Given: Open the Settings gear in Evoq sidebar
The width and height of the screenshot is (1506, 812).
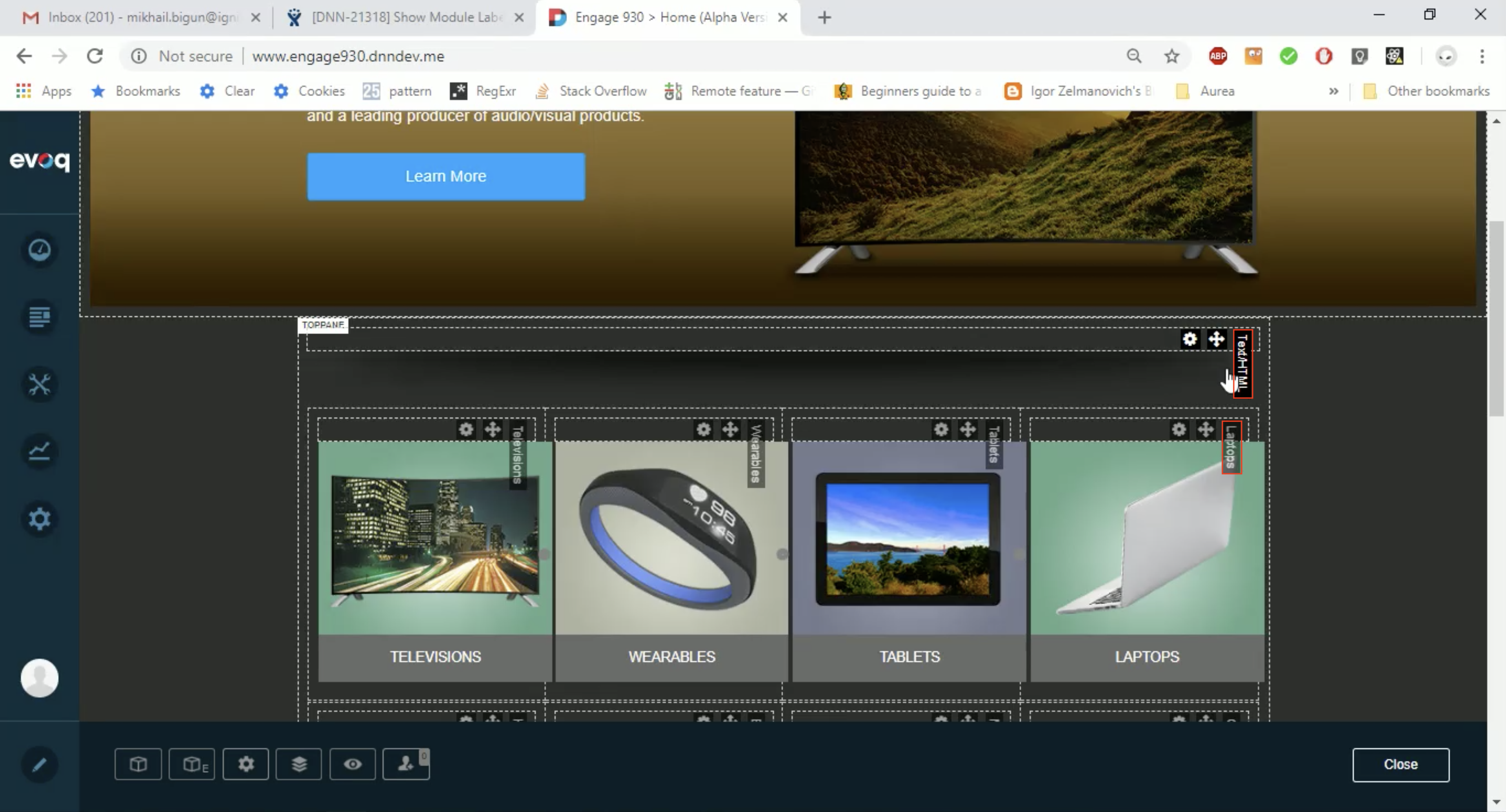Looking at the screenshot, I should [x=39, y=519].
